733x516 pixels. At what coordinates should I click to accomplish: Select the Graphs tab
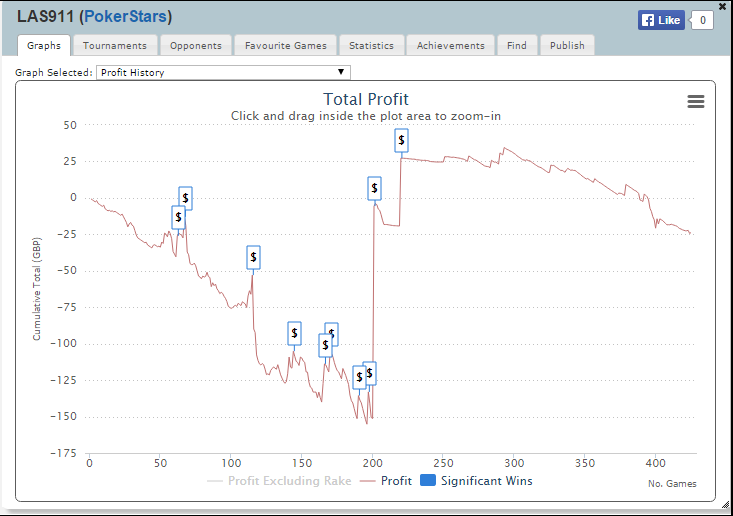(x=44, y=45)
